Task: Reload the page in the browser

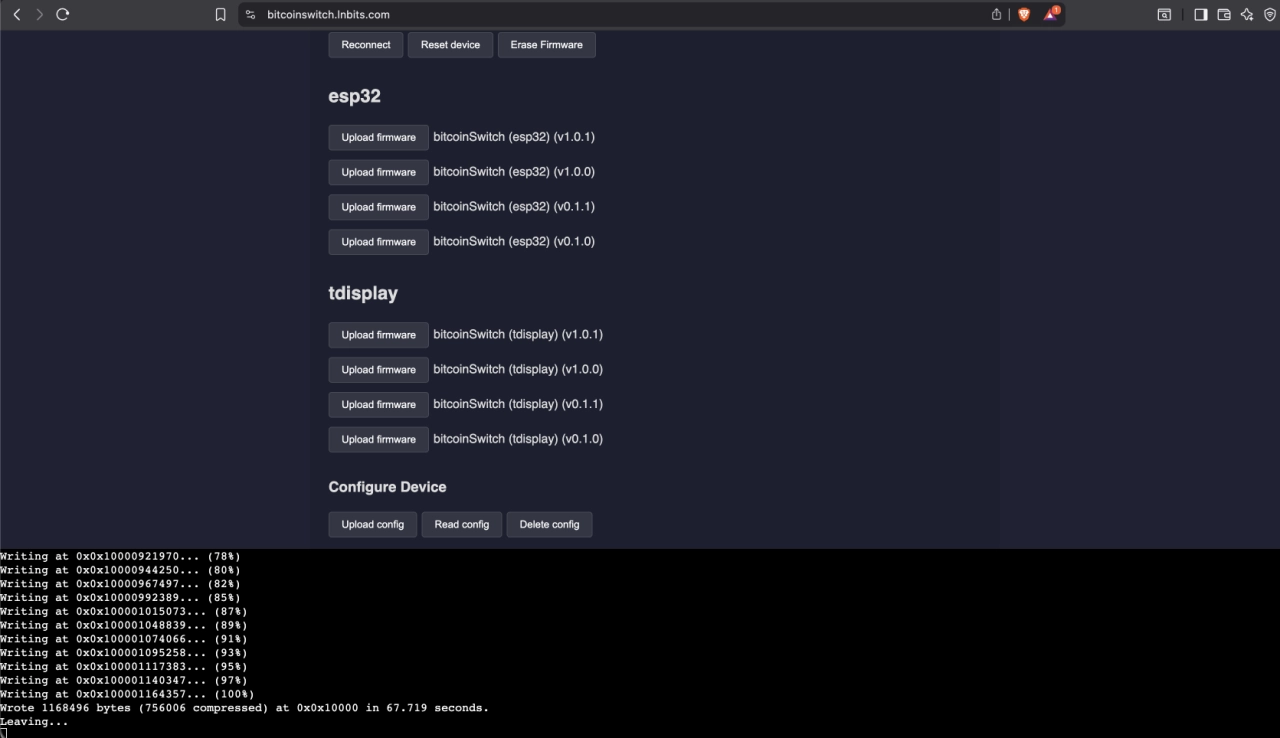Action: (63, 14)
